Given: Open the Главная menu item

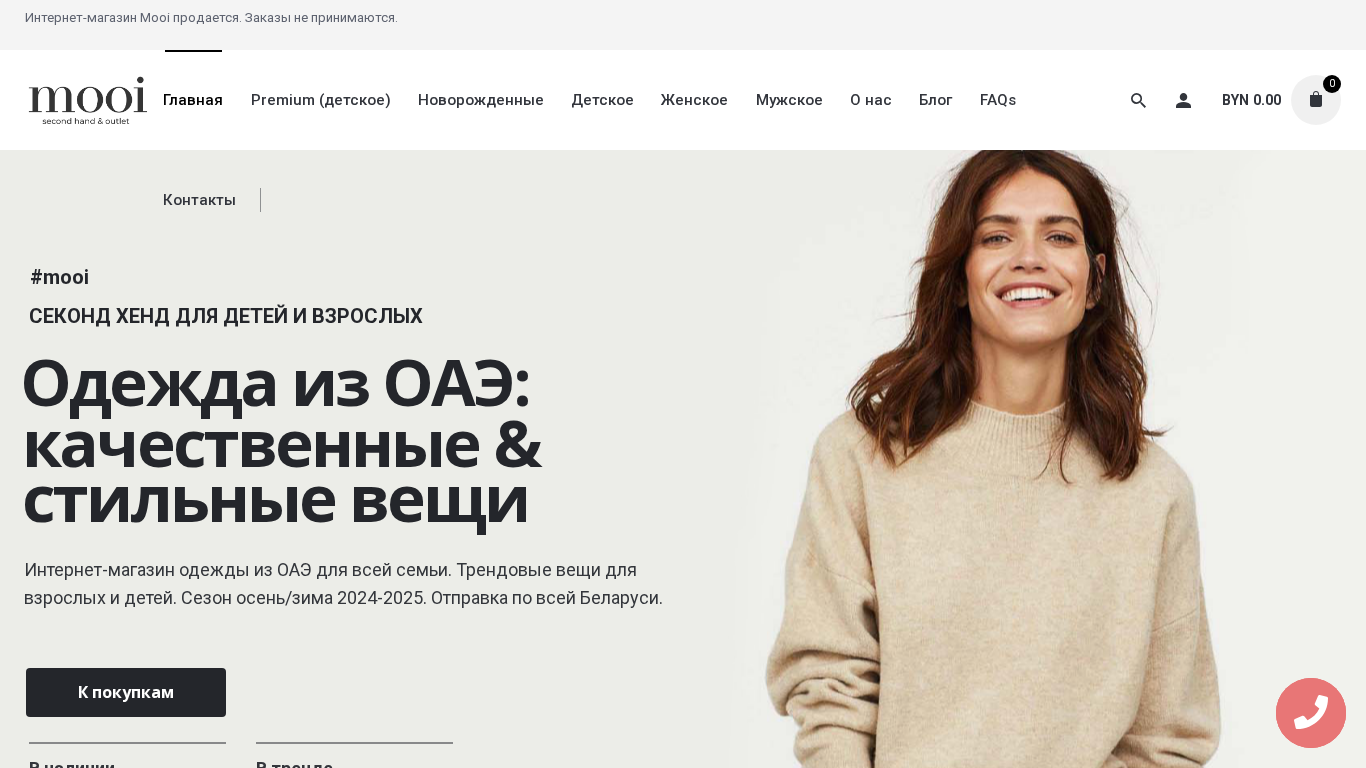Looking at the screenshot, I should (x=193, y=100).
